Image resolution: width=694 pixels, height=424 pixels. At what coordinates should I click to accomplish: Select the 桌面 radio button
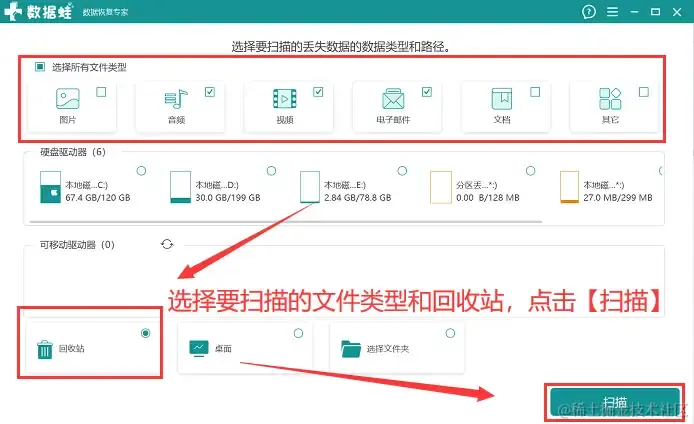[x=298, y=333]
